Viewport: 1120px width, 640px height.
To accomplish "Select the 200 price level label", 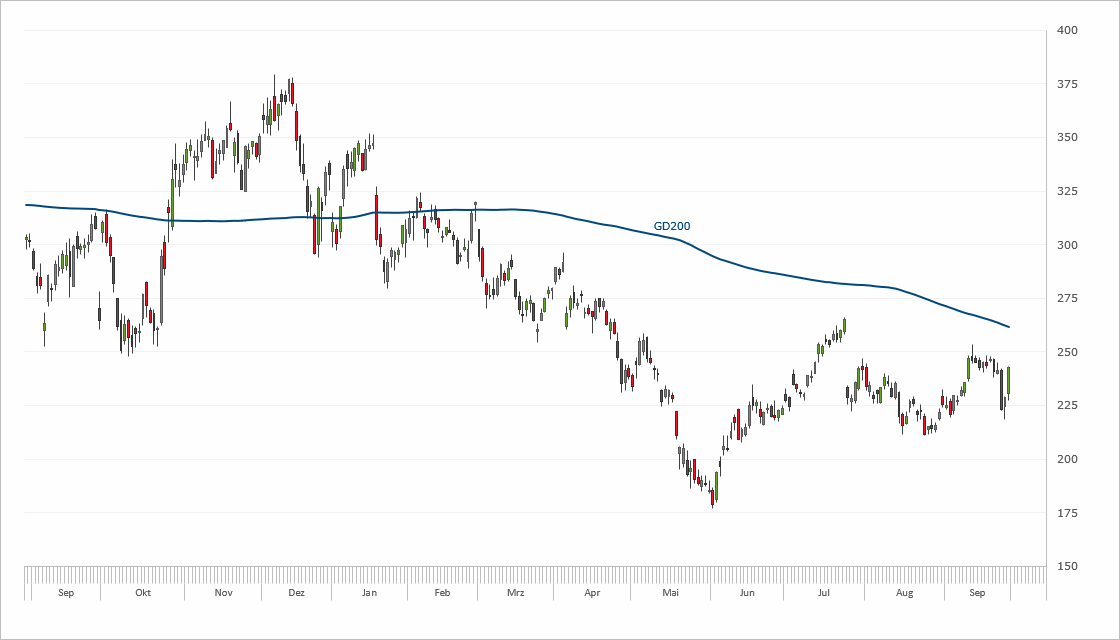I will click(x=1066, y=459).
